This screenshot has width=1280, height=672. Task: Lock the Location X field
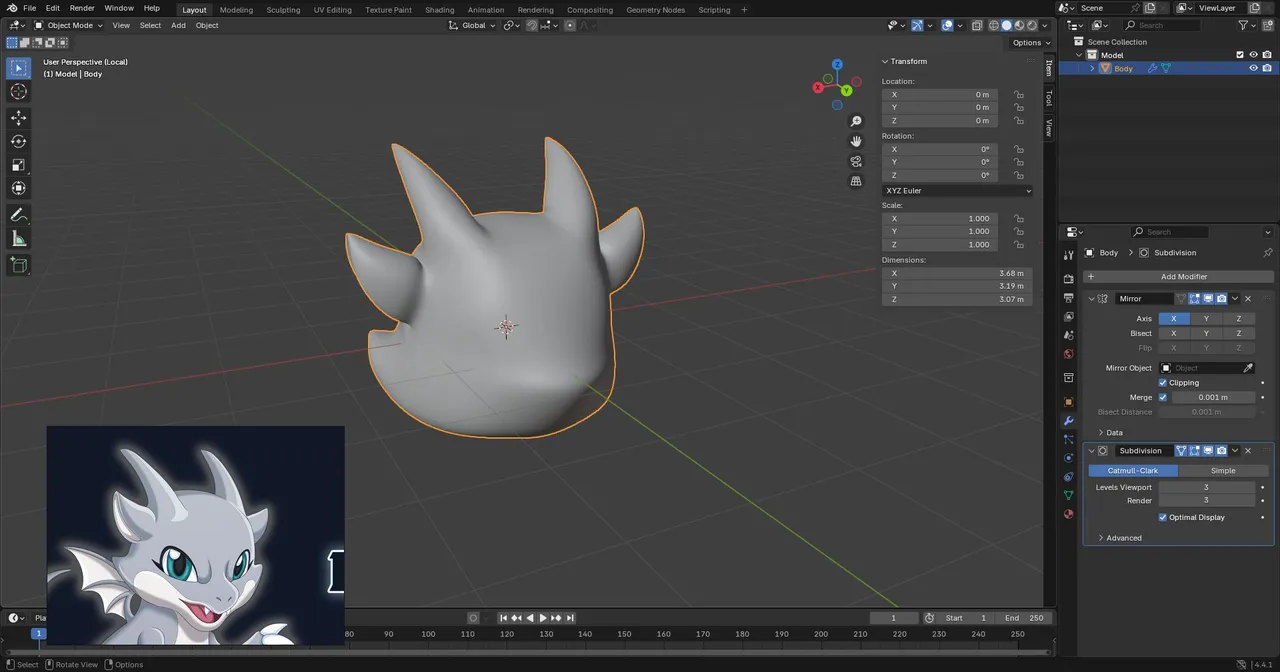click(1018, 95)
